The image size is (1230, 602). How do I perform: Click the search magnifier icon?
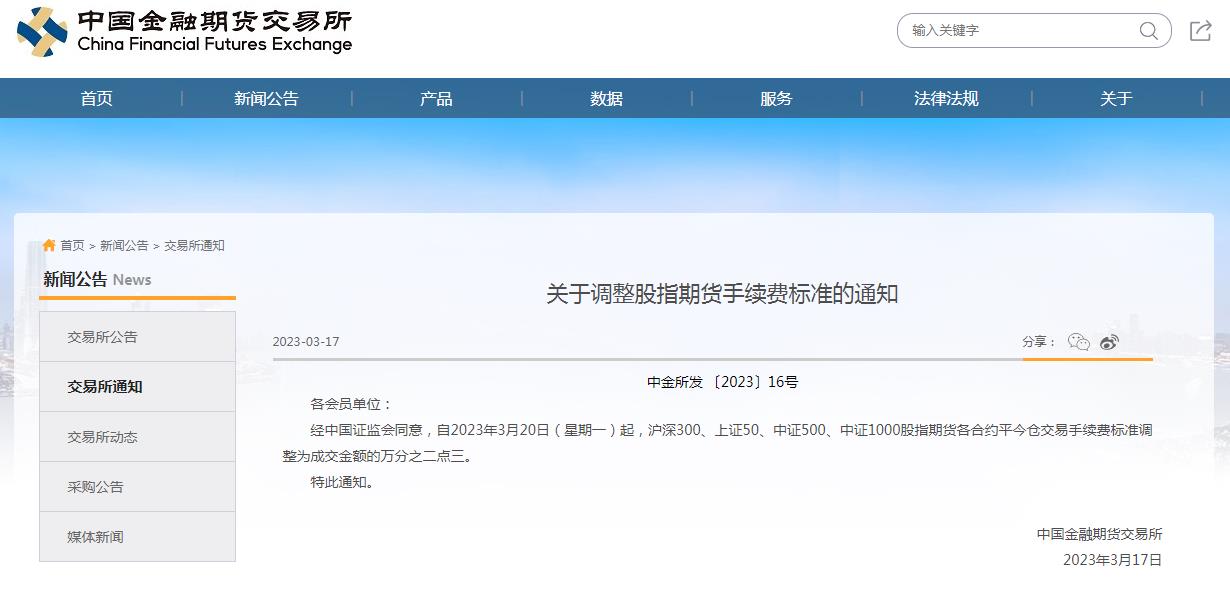[1148, 30]
